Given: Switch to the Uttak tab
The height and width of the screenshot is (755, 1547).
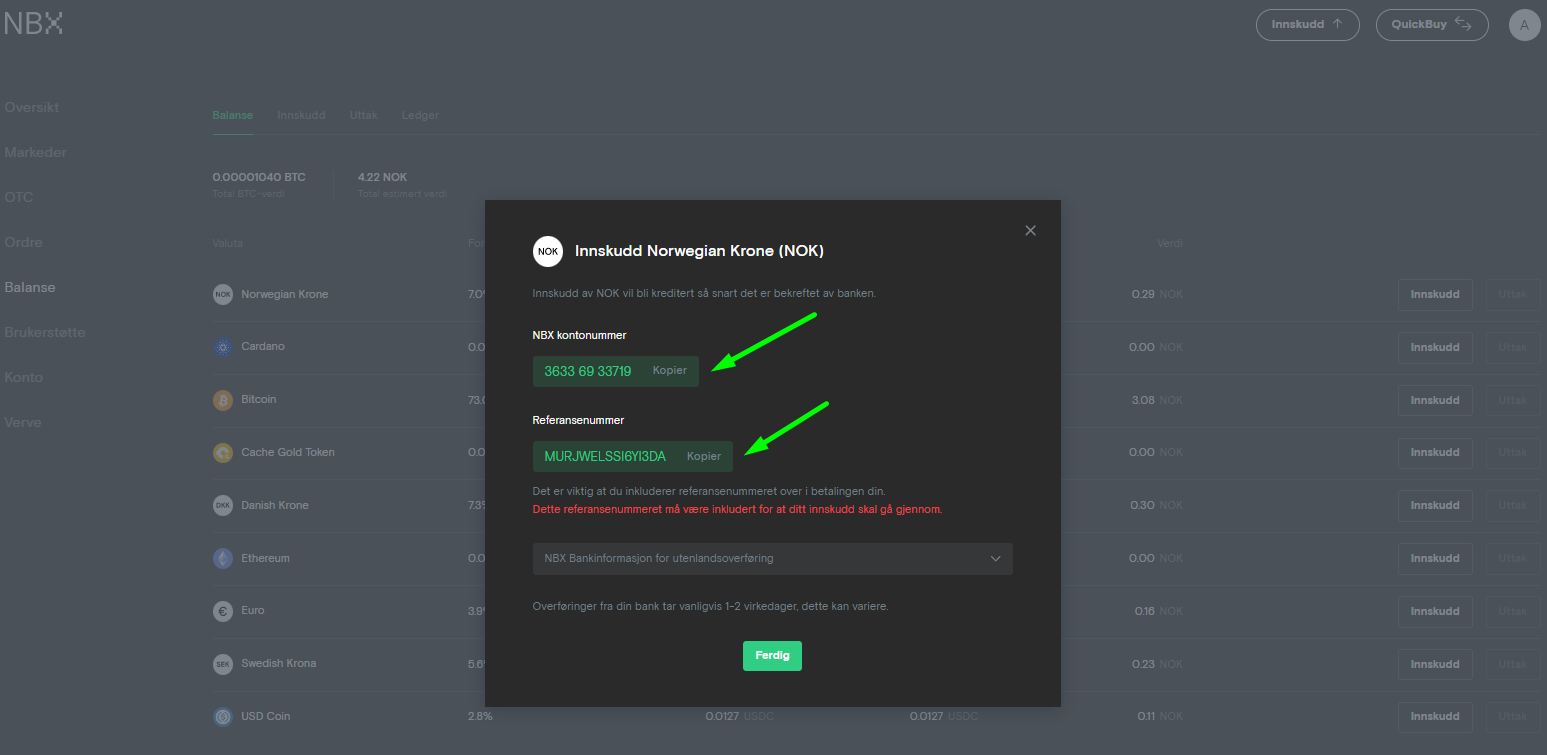Looking at the screenshot, I should point(363,115).
